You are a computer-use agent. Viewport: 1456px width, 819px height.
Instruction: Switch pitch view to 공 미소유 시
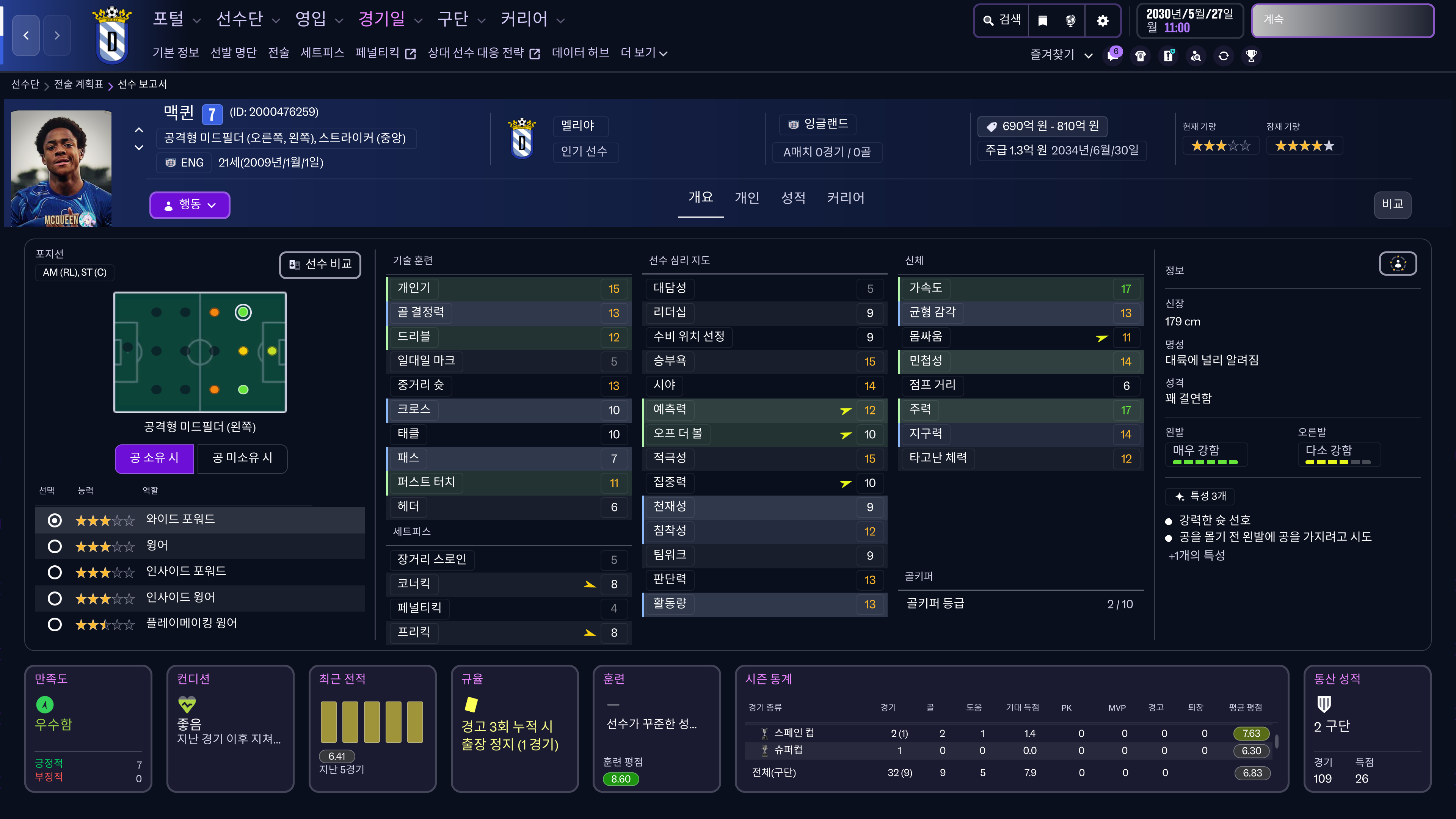coord(242,458)
